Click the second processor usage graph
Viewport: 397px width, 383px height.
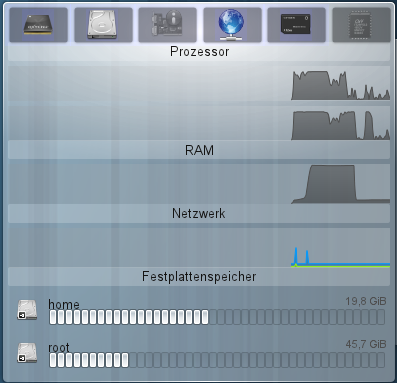pyautogui.click(x=199, y=123)
